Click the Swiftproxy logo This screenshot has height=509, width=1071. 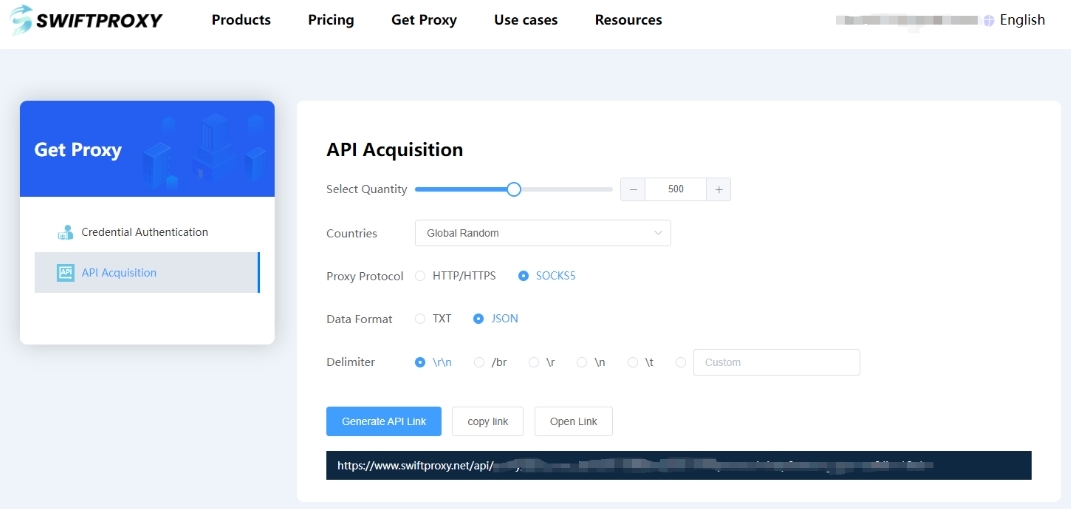(x=86, y=20)
